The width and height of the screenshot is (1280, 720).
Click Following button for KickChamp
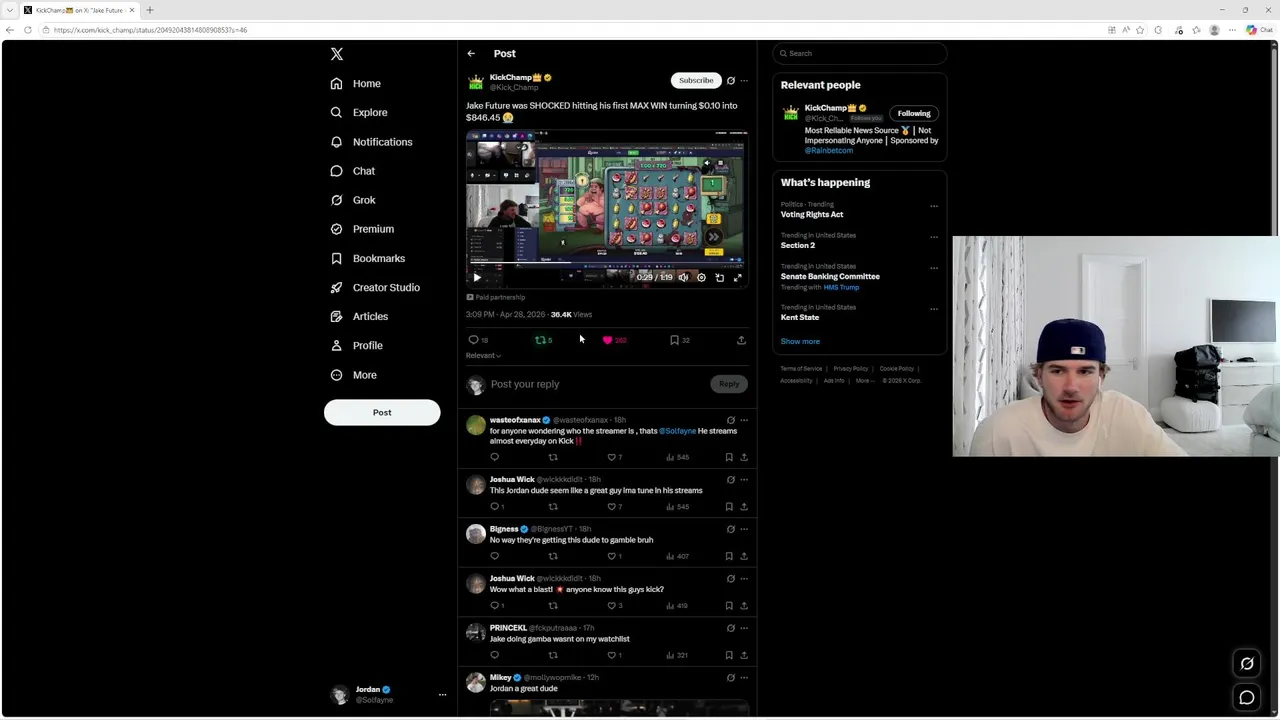[x=913, y=113]
